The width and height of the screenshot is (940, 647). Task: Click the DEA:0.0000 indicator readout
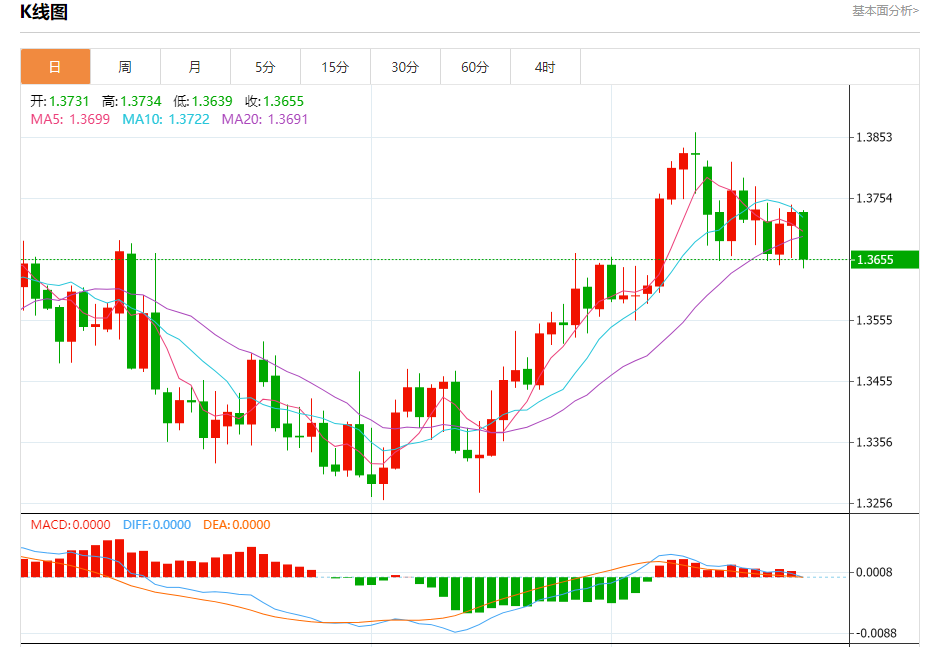237,525
